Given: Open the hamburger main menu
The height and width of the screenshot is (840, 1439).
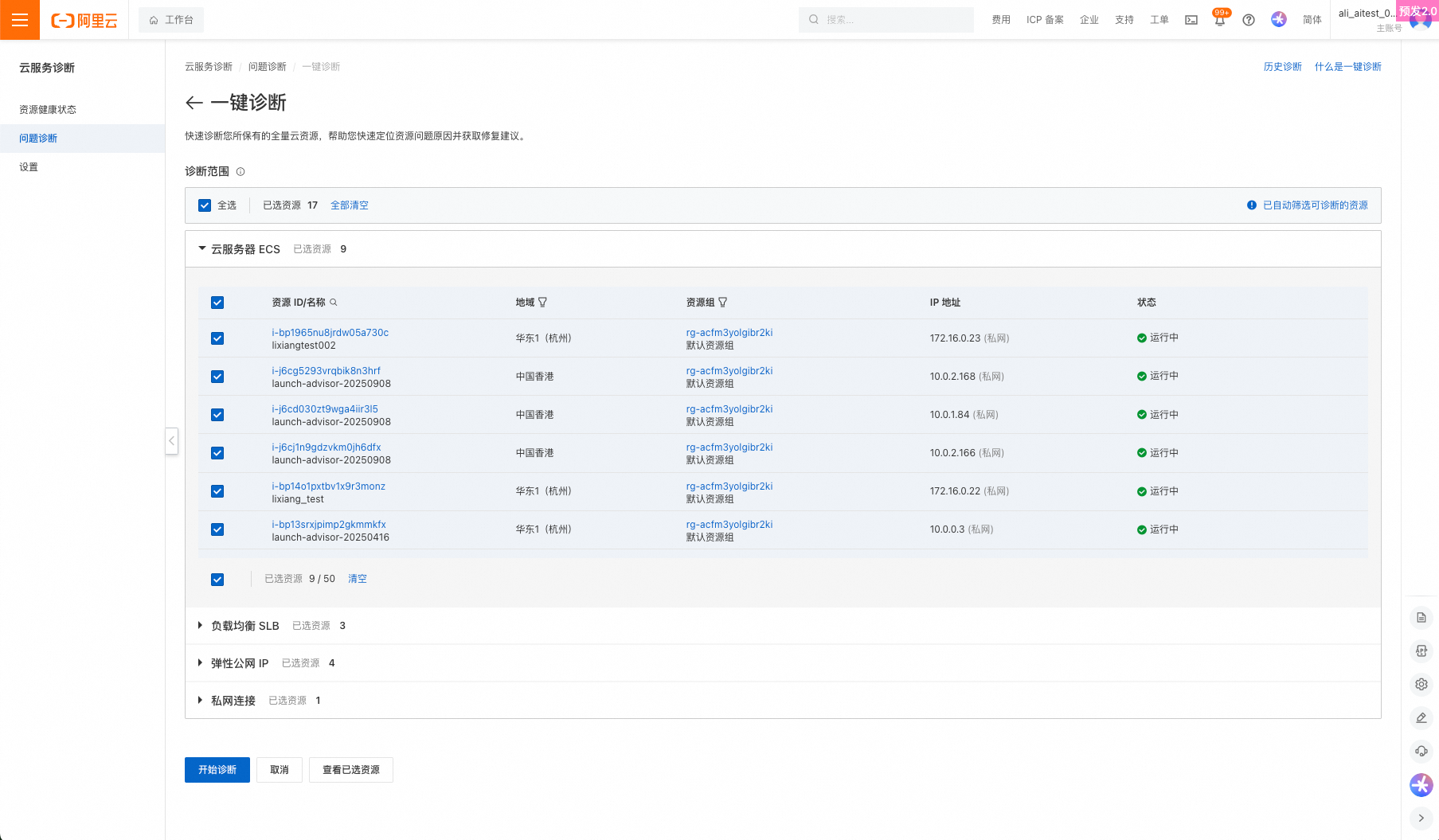Looking at the screenshot, I should (20, 20).
